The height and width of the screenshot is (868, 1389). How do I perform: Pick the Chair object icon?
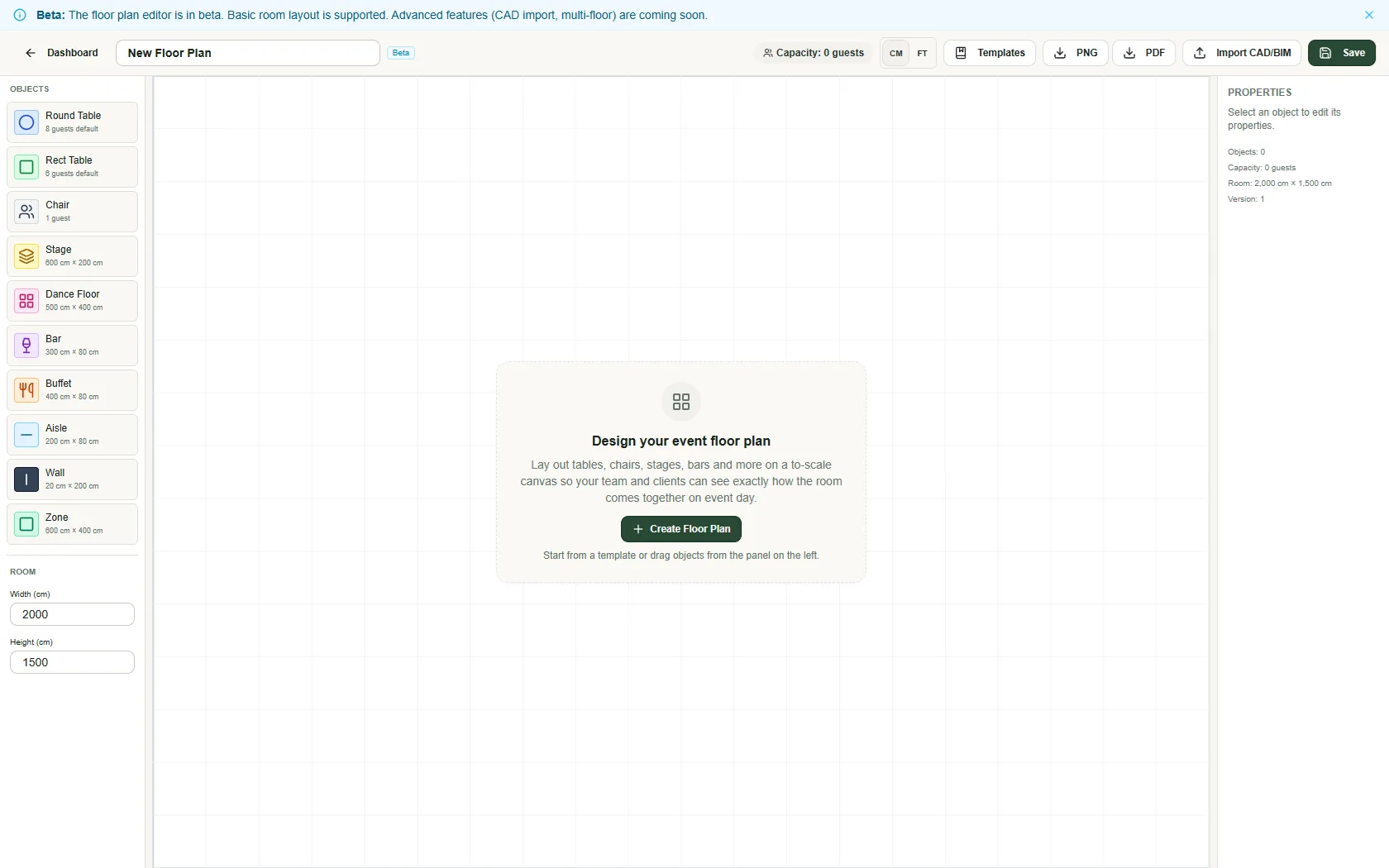(x=26, y=212)
